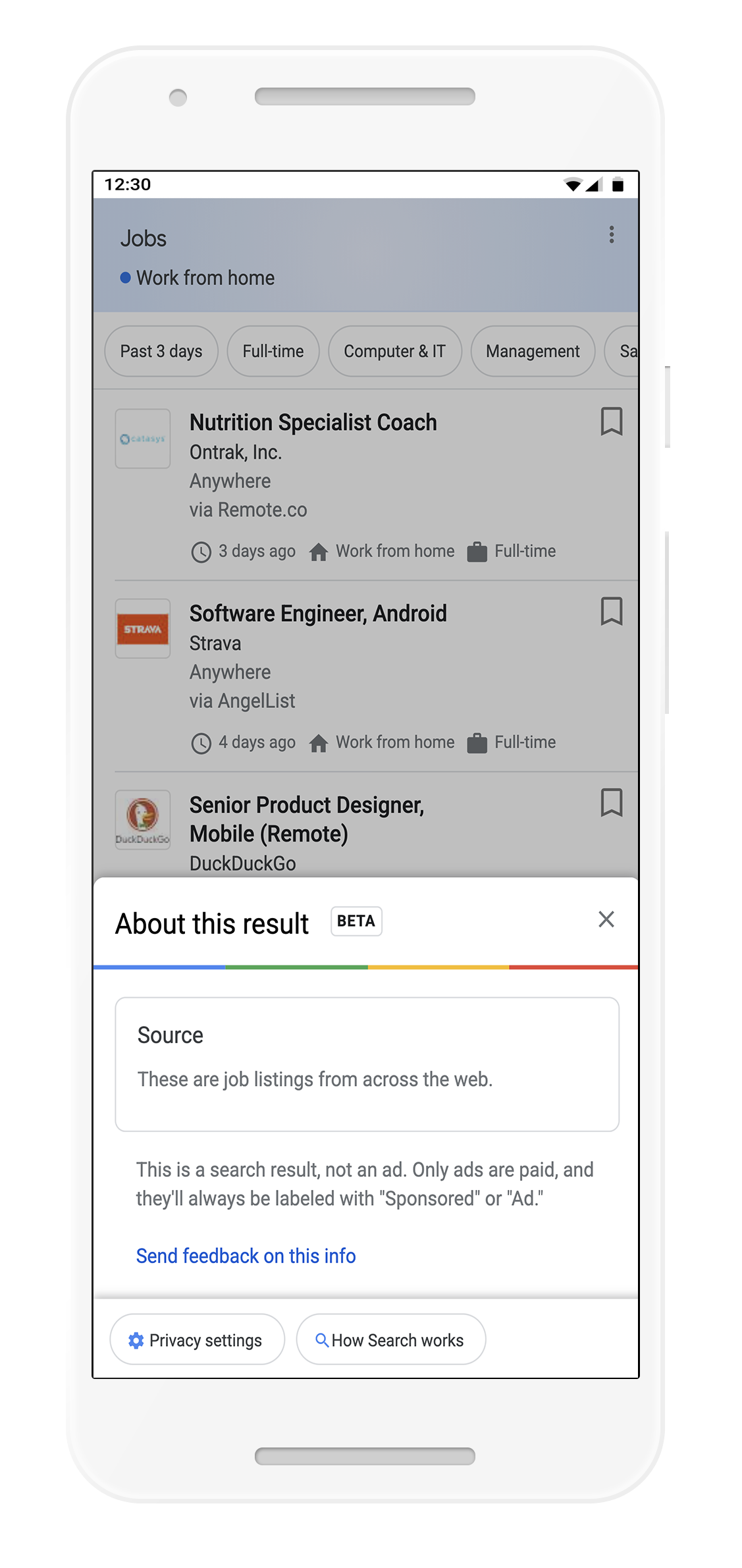Click the magnifier icon in How Search works

point(322,1340)
